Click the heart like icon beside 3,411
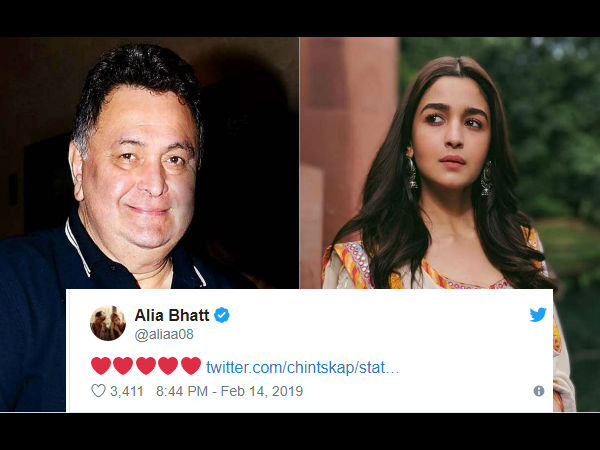 tap(98, 391)
